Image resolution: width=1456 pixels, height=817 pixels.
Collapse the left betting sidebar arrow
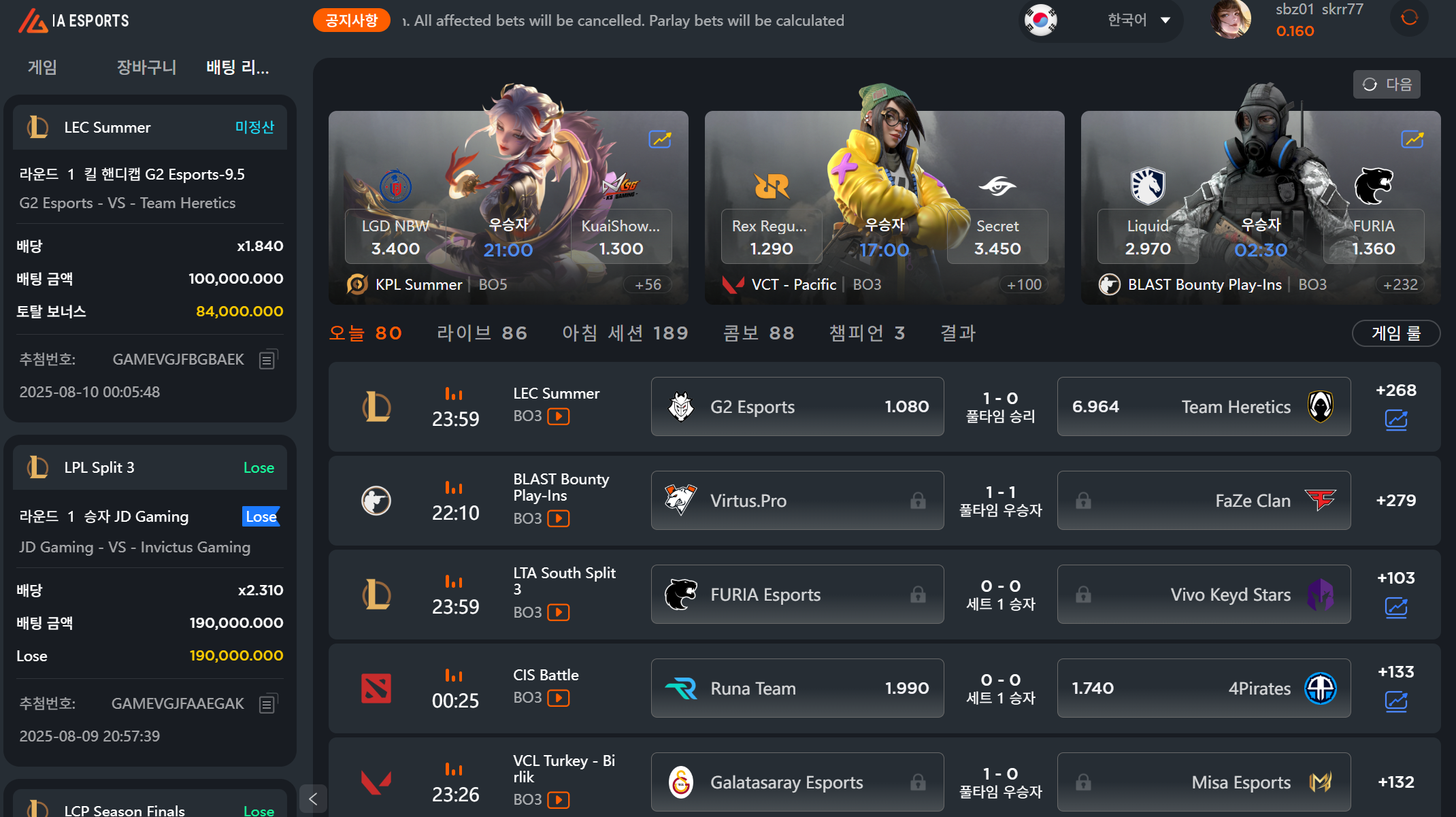313,799
